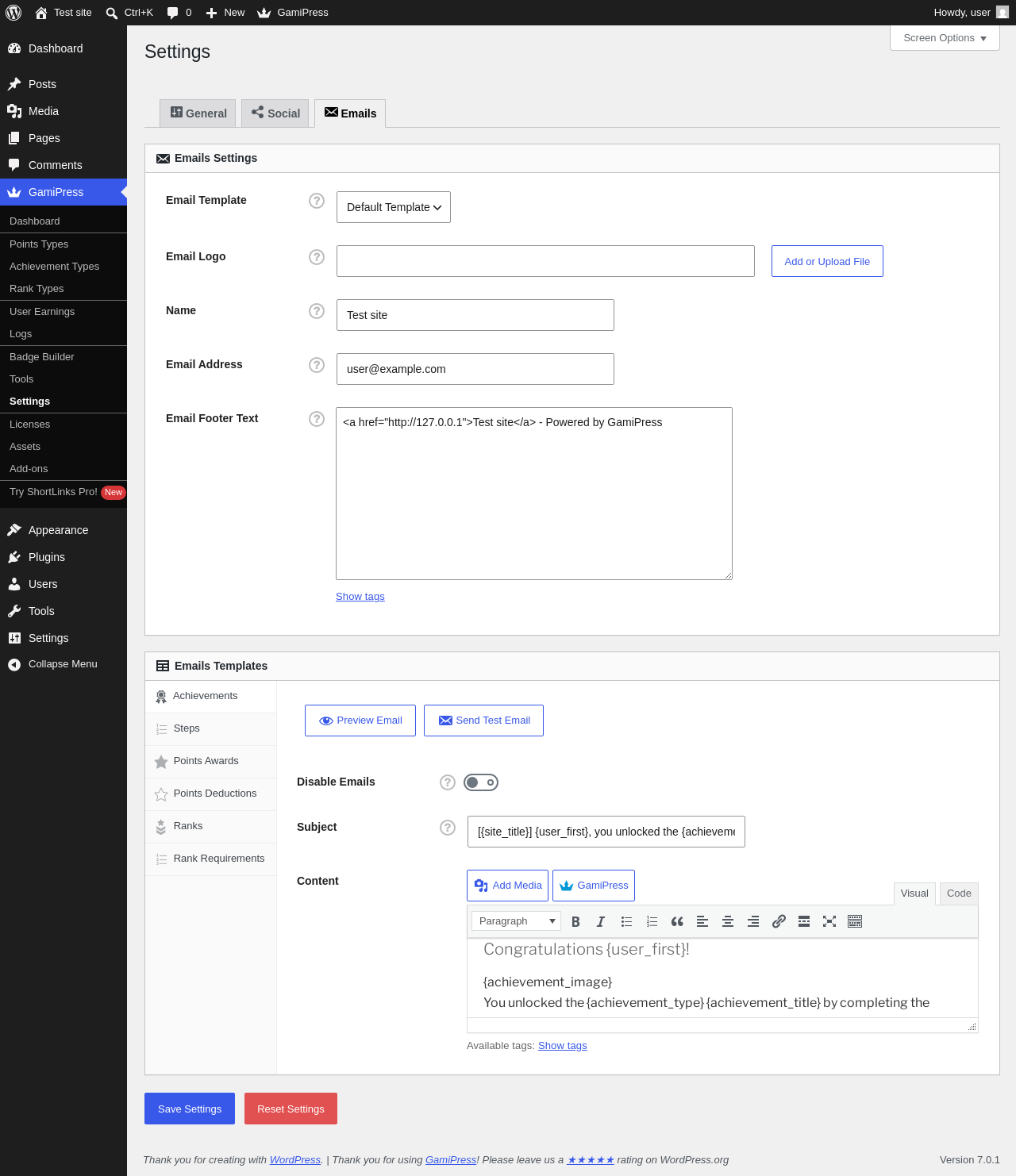1016x1176 pixels.
Task: Open the Points Awards email template tab
Action: click(x=211, y=761)
